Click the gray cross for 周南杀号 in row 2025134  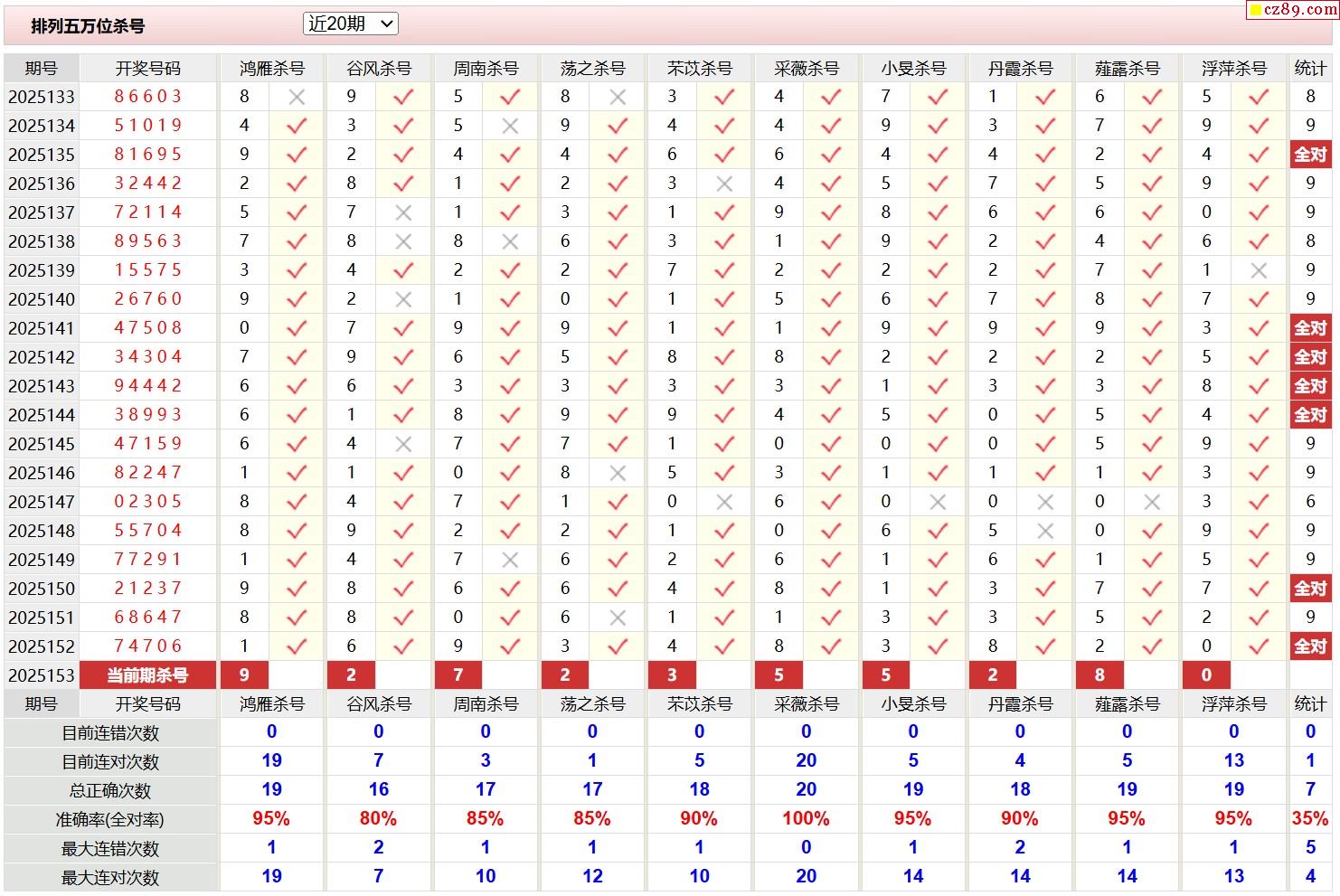tap(510, 126)
